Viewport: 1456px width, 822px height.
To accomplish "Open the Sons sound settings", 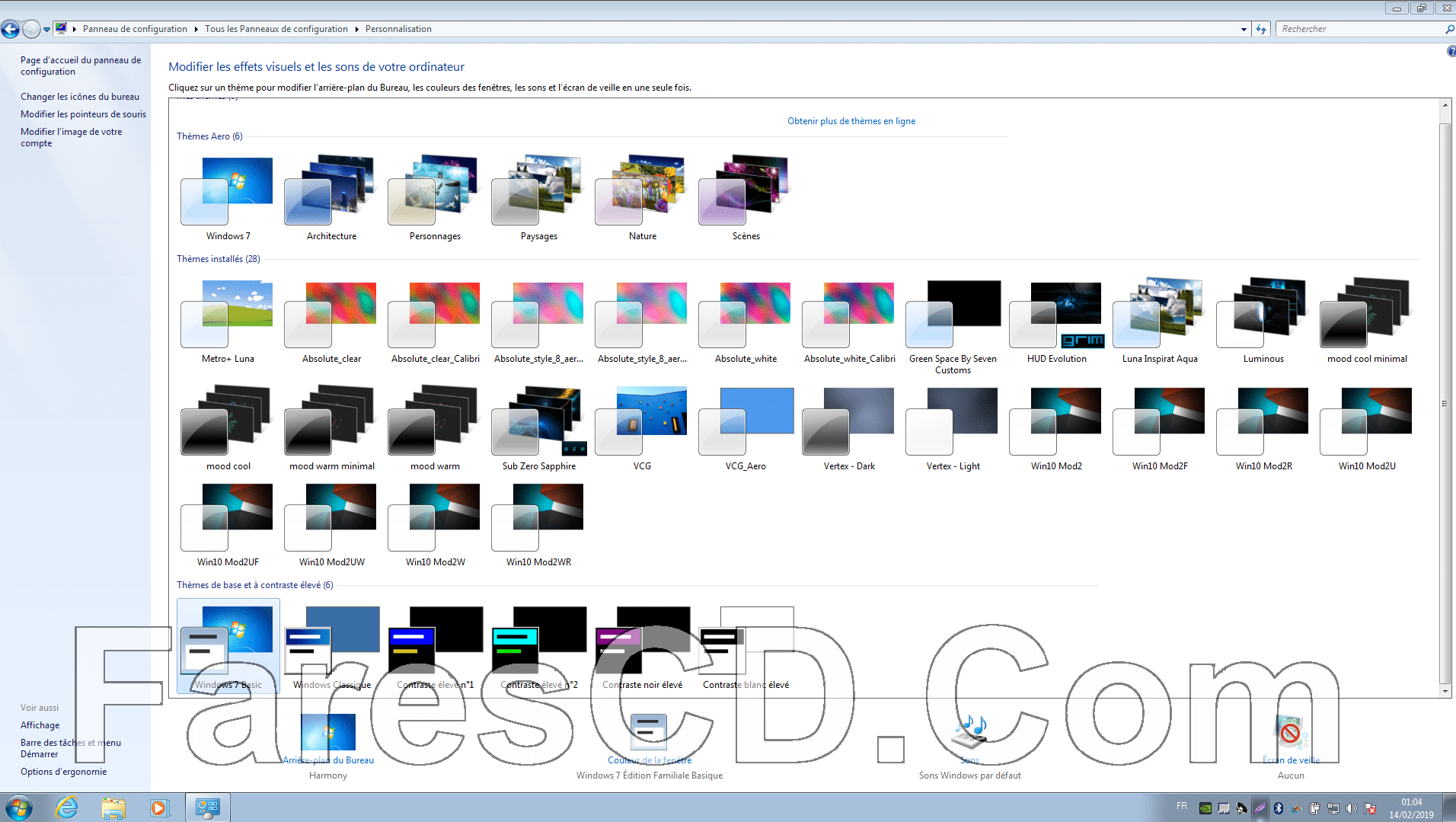I will (969, 760).
